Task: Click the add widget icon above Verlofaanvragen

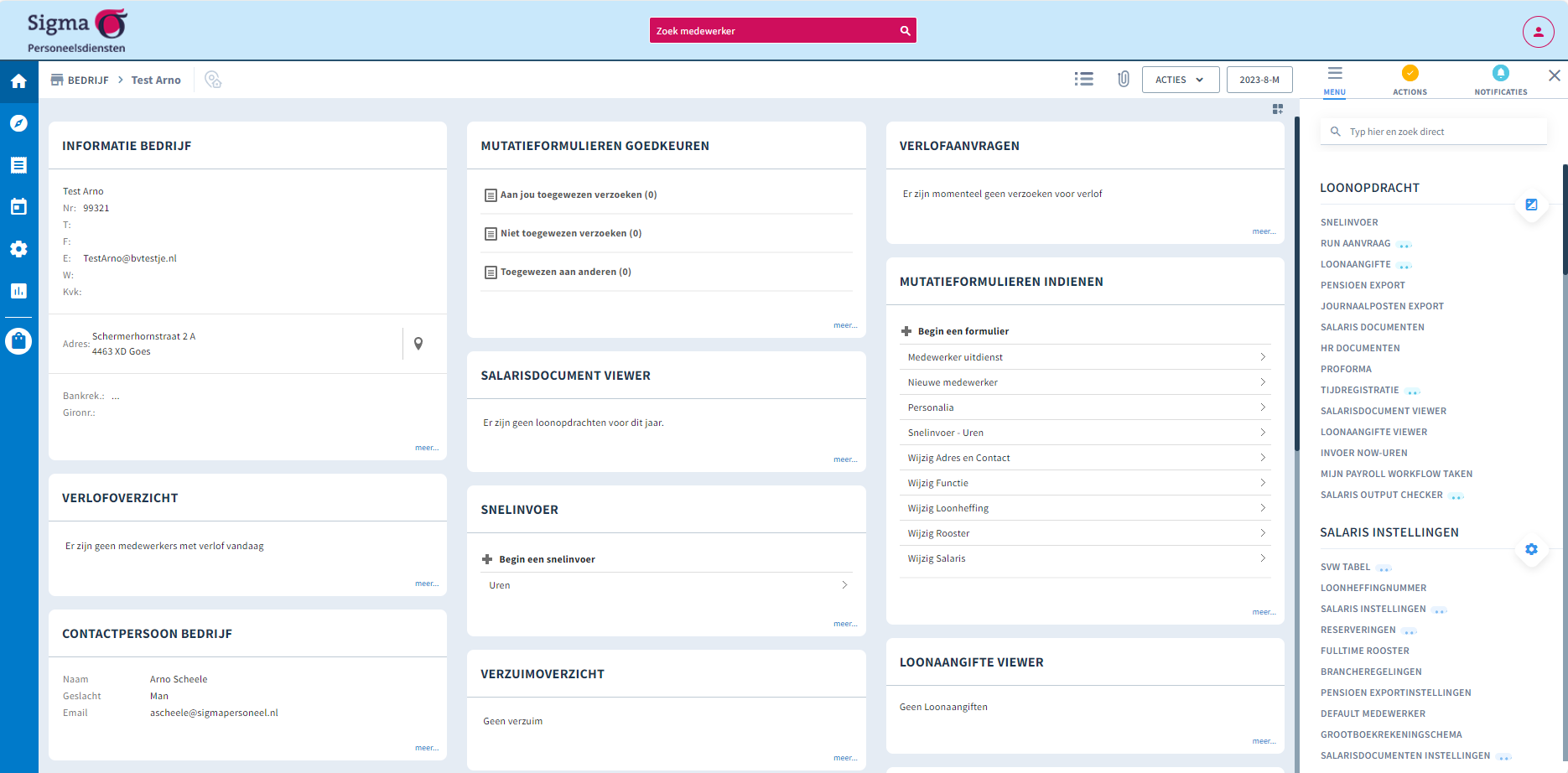Action: pyautogui.click(x=1278, y=109)
